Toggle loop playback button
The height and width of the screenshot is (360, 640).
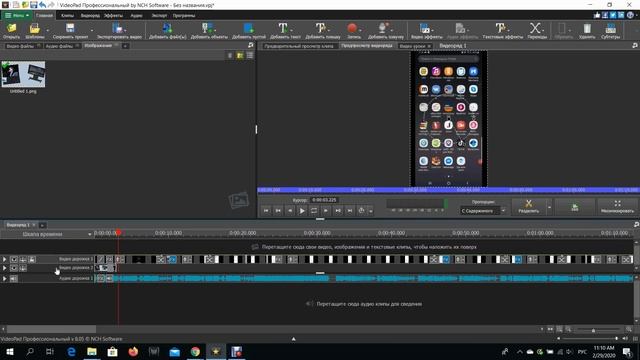point(314,211)
